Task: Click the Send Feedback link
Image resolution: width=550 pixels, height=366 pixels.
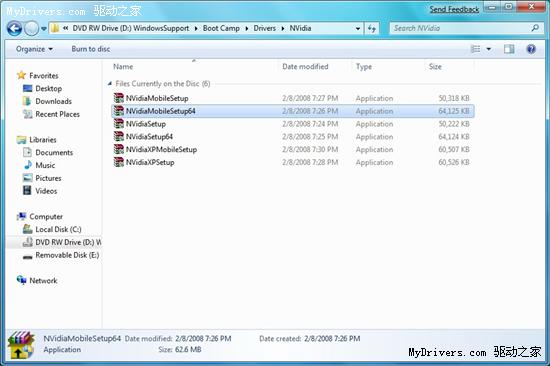Action: pyautogui.click(x=454, y=9)
